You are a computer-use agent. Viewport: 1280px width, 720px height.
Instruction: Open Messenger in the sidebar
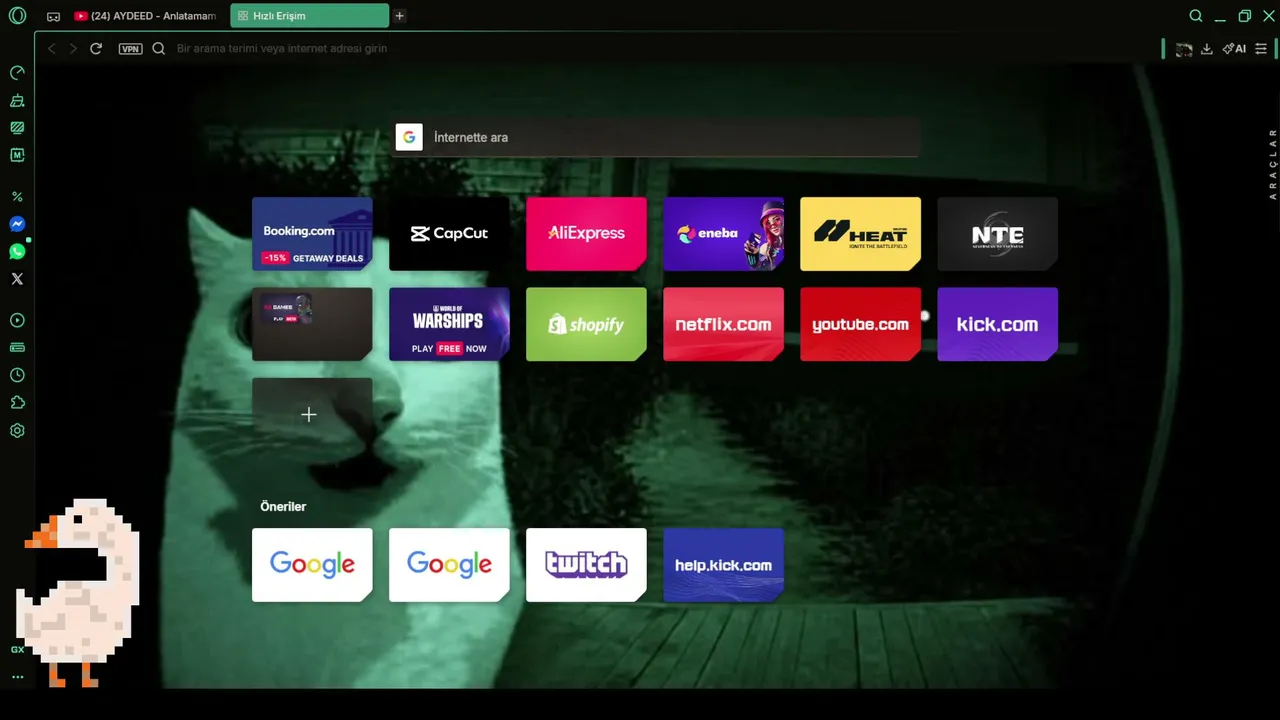(x=17, y=224)
